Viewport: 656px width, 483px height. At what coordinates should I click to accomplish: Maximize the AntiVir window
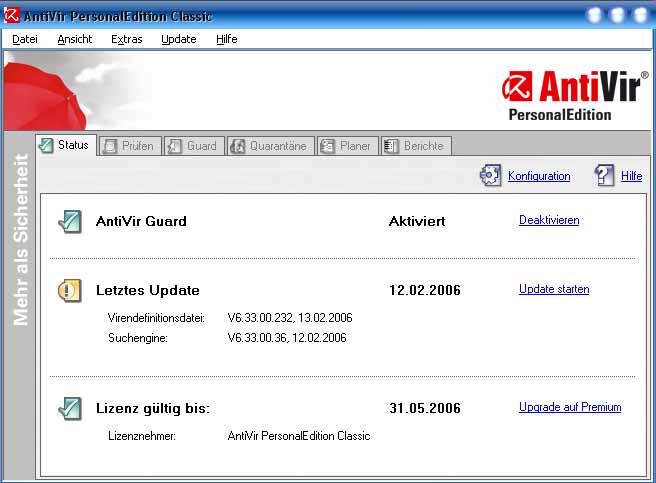pos(618,15)
